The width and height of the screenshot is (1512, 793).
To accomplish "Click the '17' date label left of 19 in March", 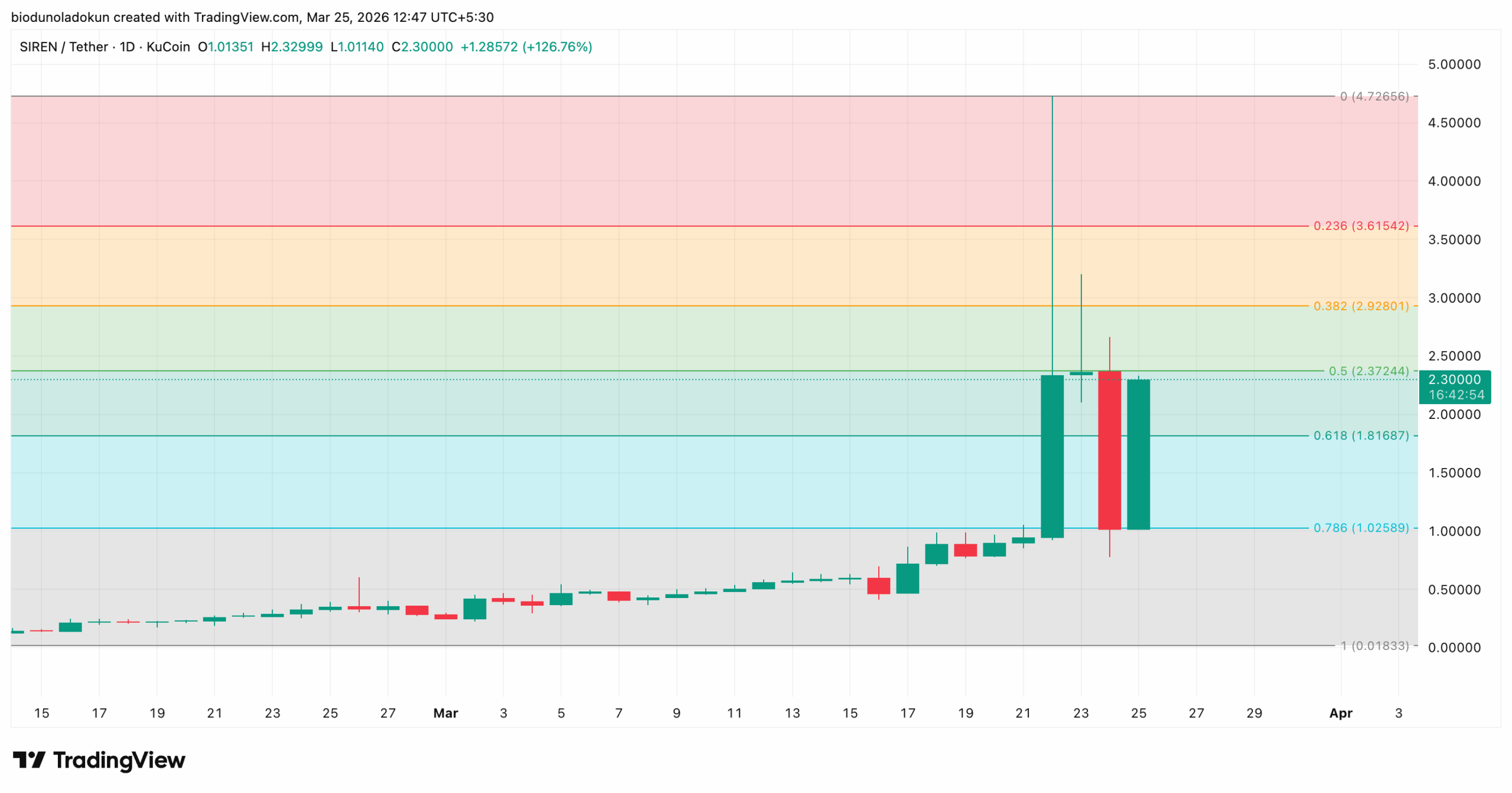I will click(907, 713).
